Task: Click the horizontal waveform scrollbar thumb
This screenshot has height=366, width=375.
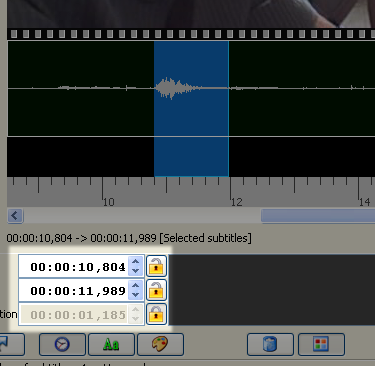Action: coord(318,216)
